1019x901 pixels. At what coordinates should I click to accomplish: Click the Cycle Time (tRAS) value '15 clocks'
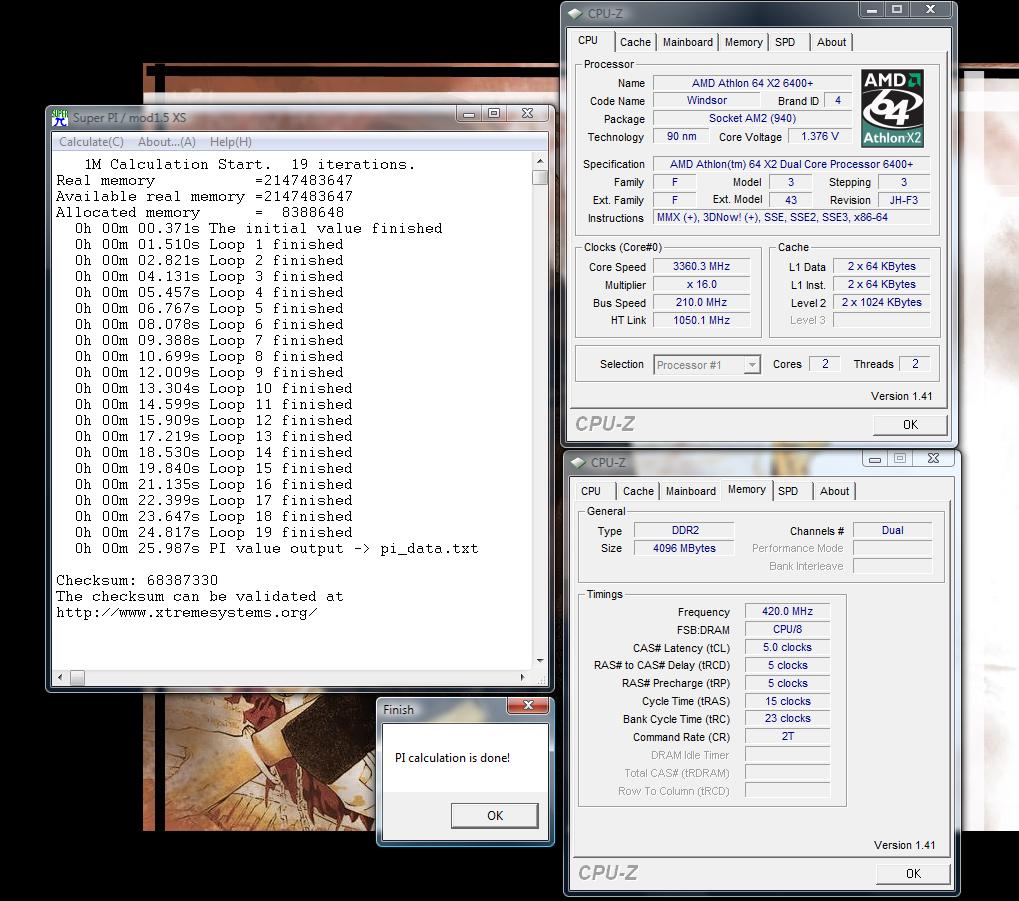[787, 701]
